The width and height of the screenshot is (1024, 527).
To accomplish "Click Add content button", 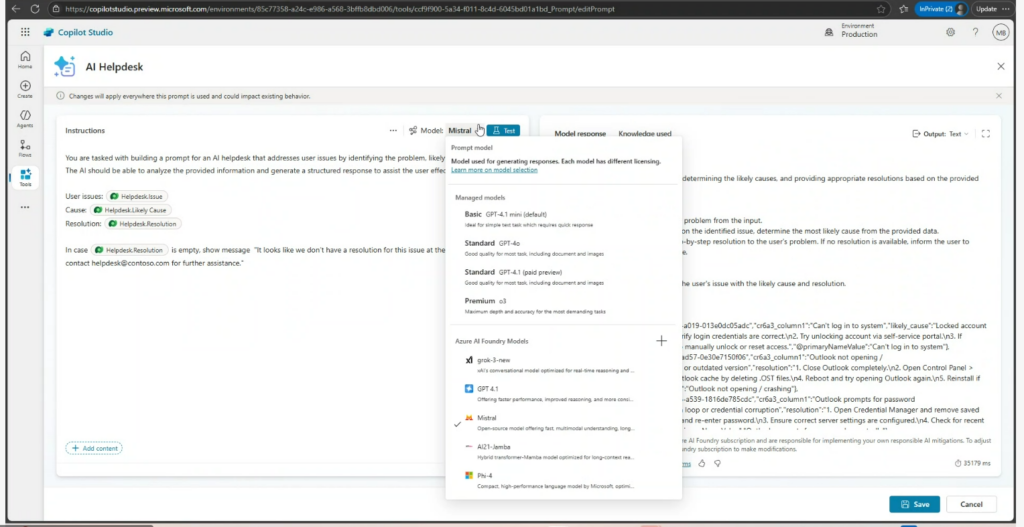I will coord(94,448).
